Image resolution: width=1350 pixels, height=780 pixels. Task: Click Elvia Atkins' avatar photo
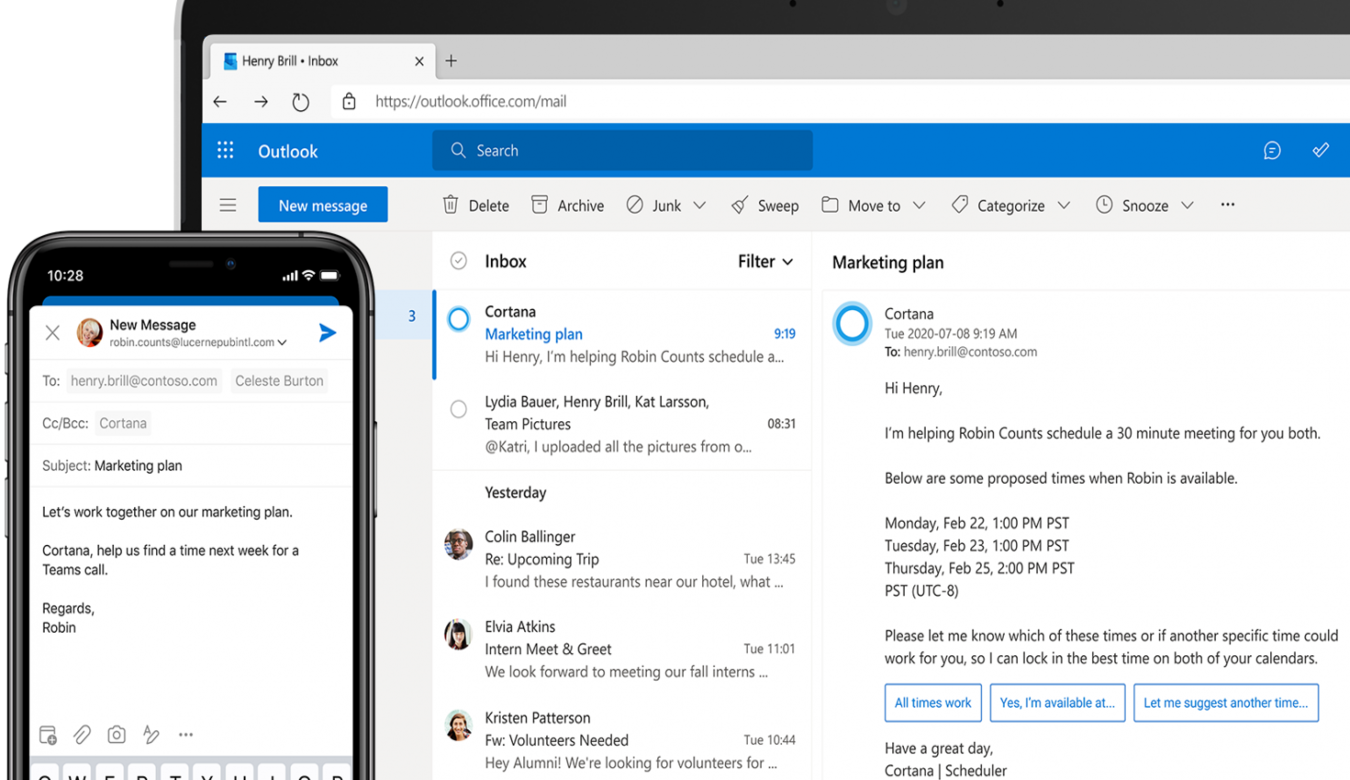click(x=458, y=634)
